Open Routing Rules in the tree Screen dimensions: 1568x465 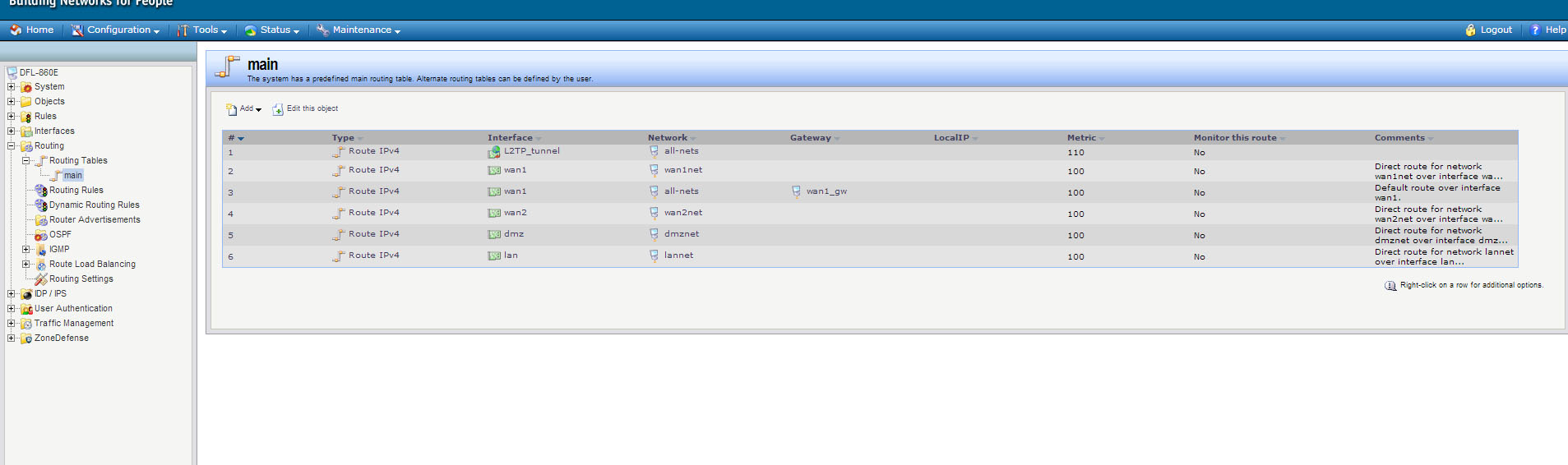click(x=76, y=190)
